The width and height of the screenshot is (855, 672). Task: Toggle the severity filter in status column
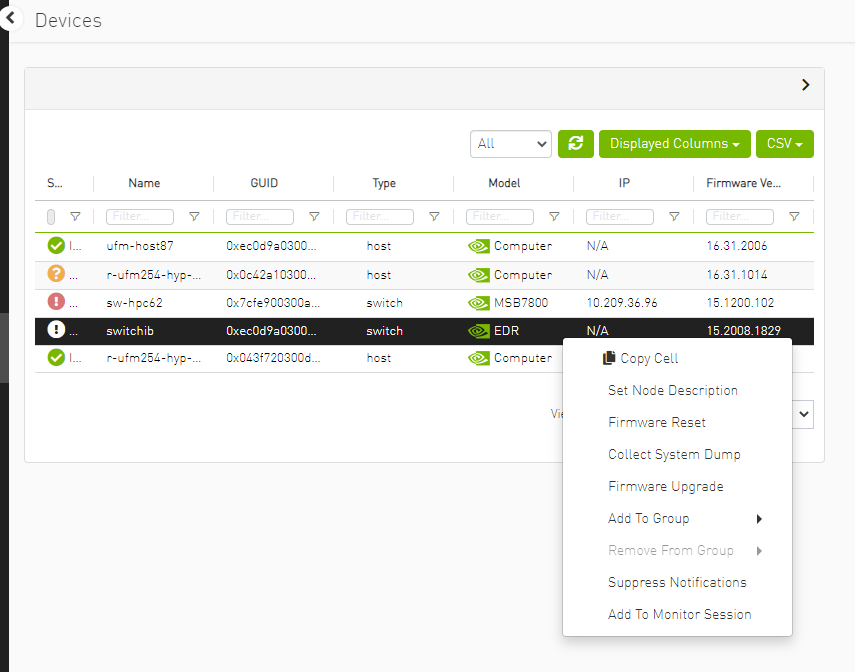[51, 217]
